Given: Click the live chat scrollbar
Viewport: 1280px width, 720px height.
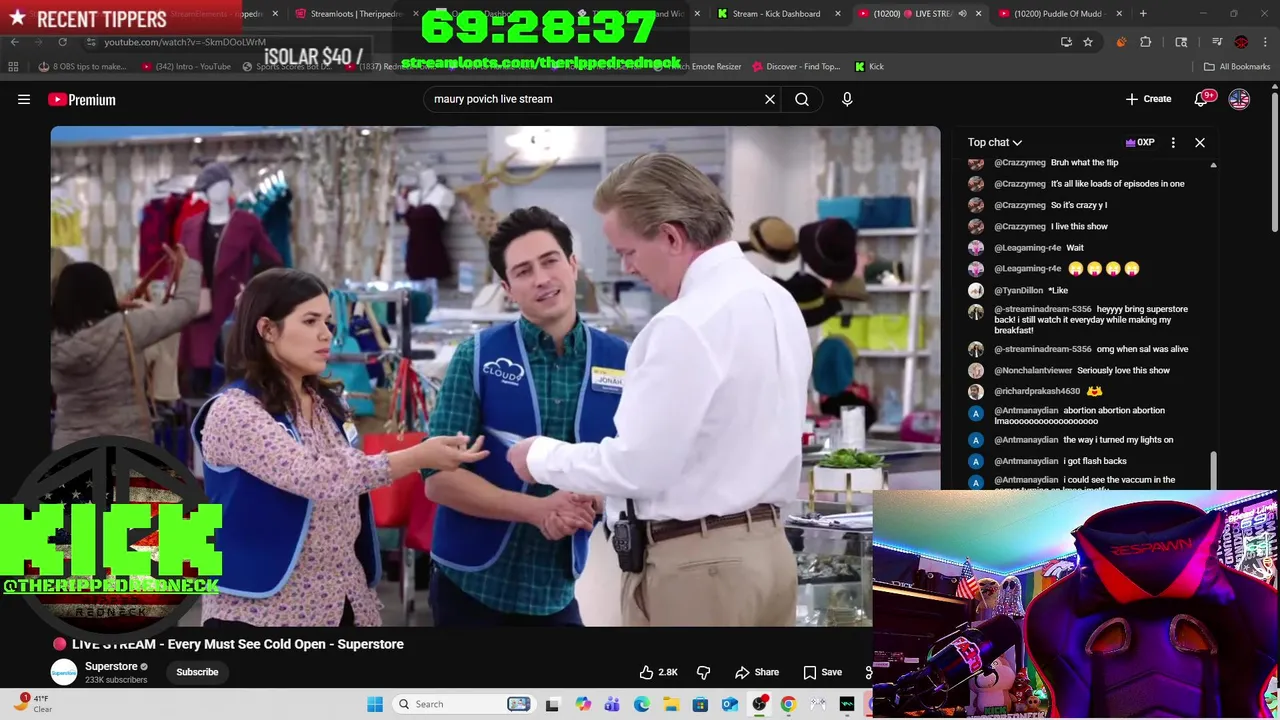Looking at the screenshot, I should (x=1213, y=470).
